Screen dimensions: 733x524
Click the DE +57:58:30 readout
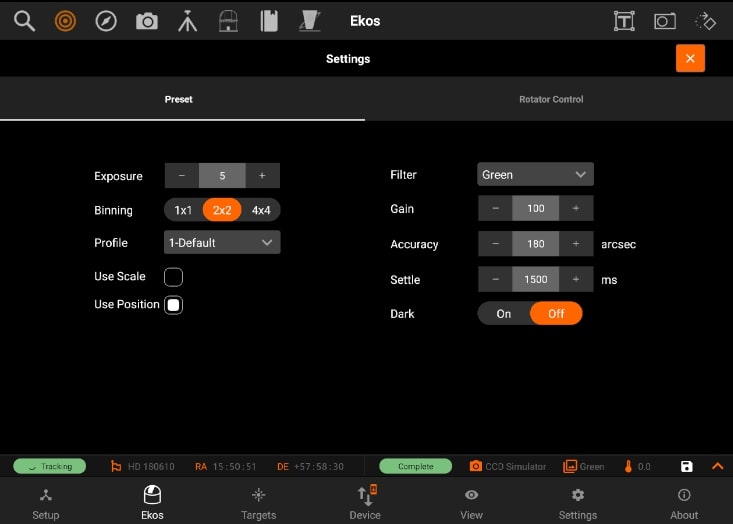click(x=310, y=467)
